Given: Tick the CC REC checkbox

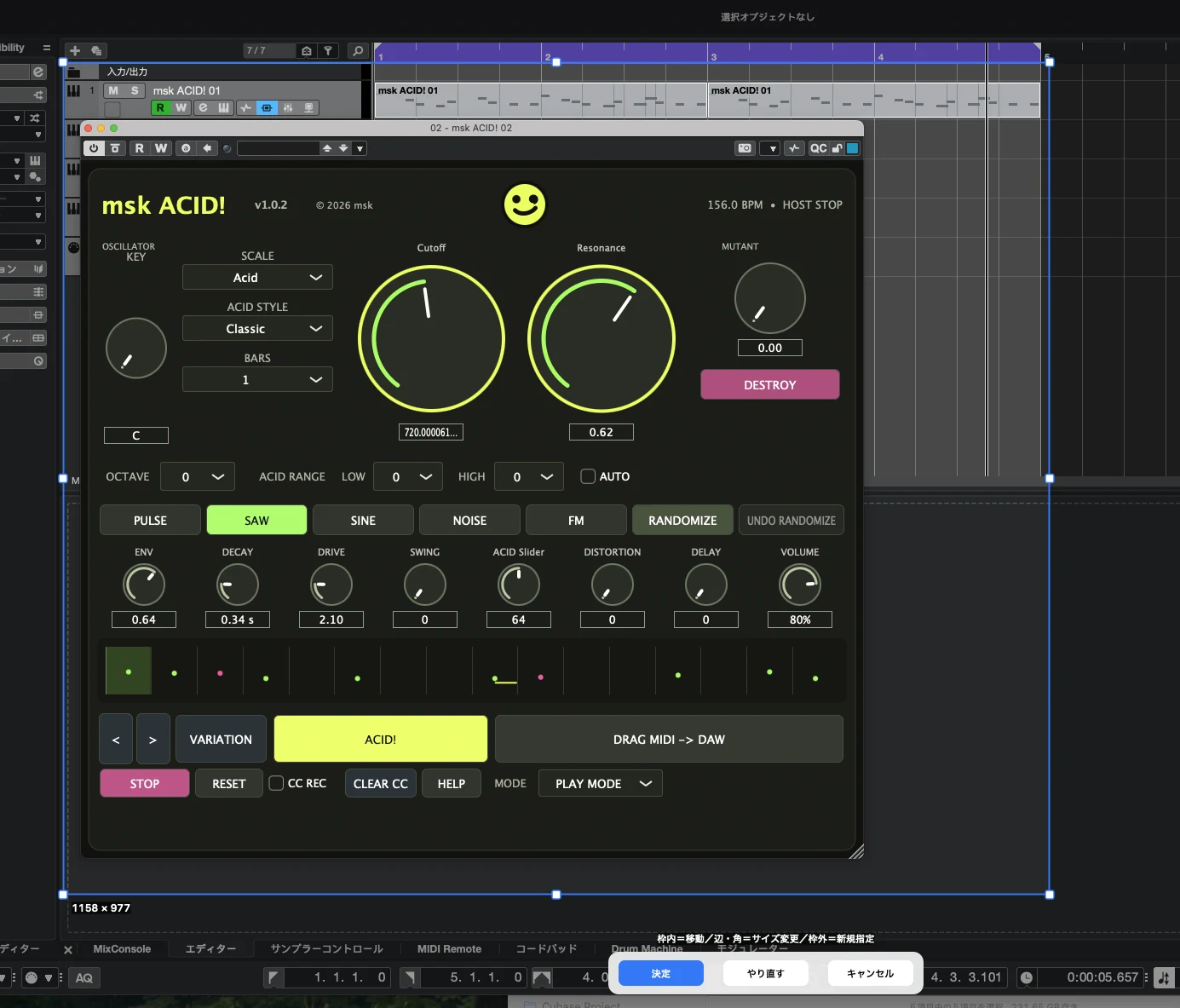Looking at the screenshot, I should pos(276,783).
